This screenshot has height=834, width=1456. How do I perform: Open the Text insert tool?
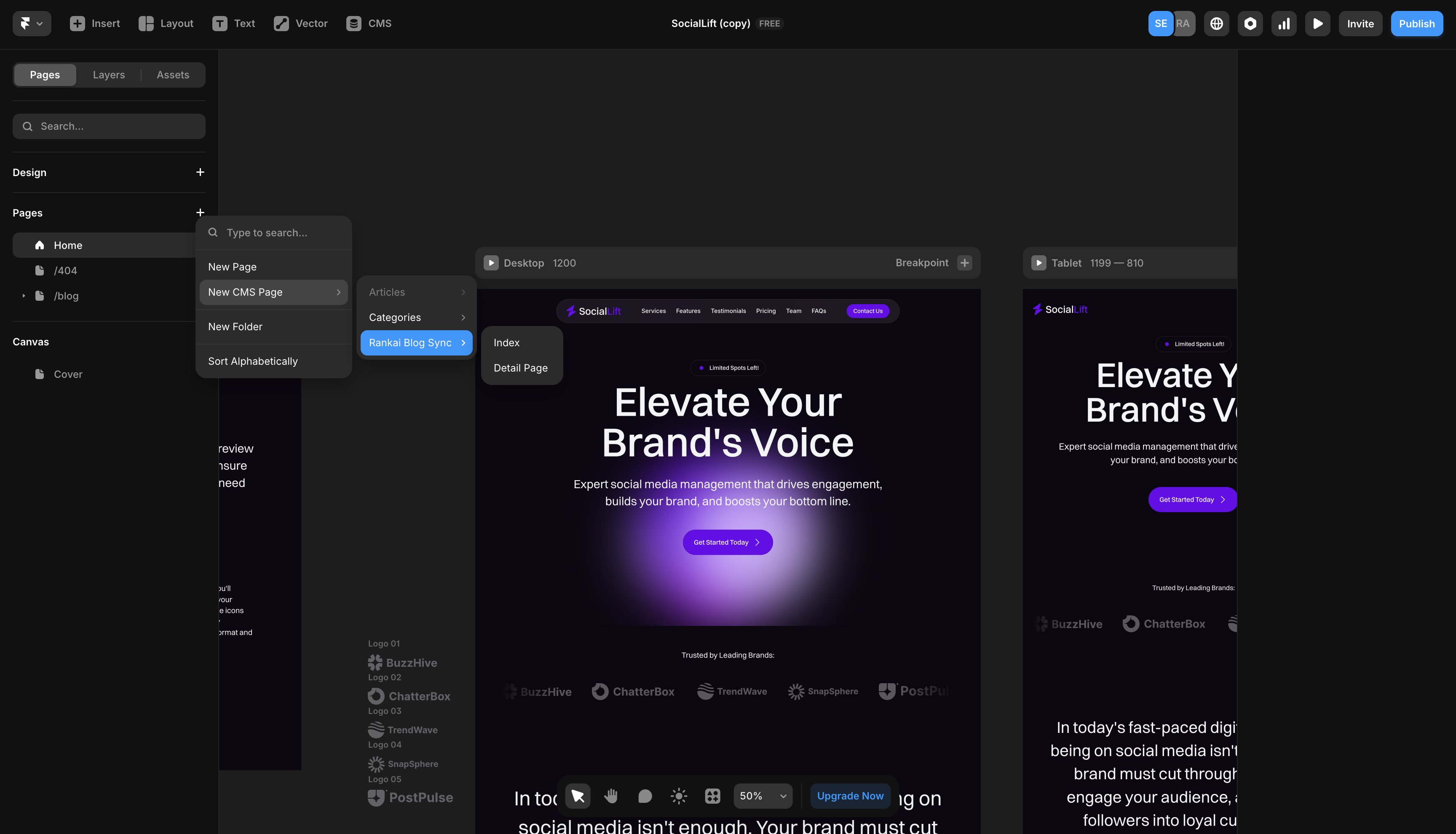pyautogui.click(x=234, y=24)
